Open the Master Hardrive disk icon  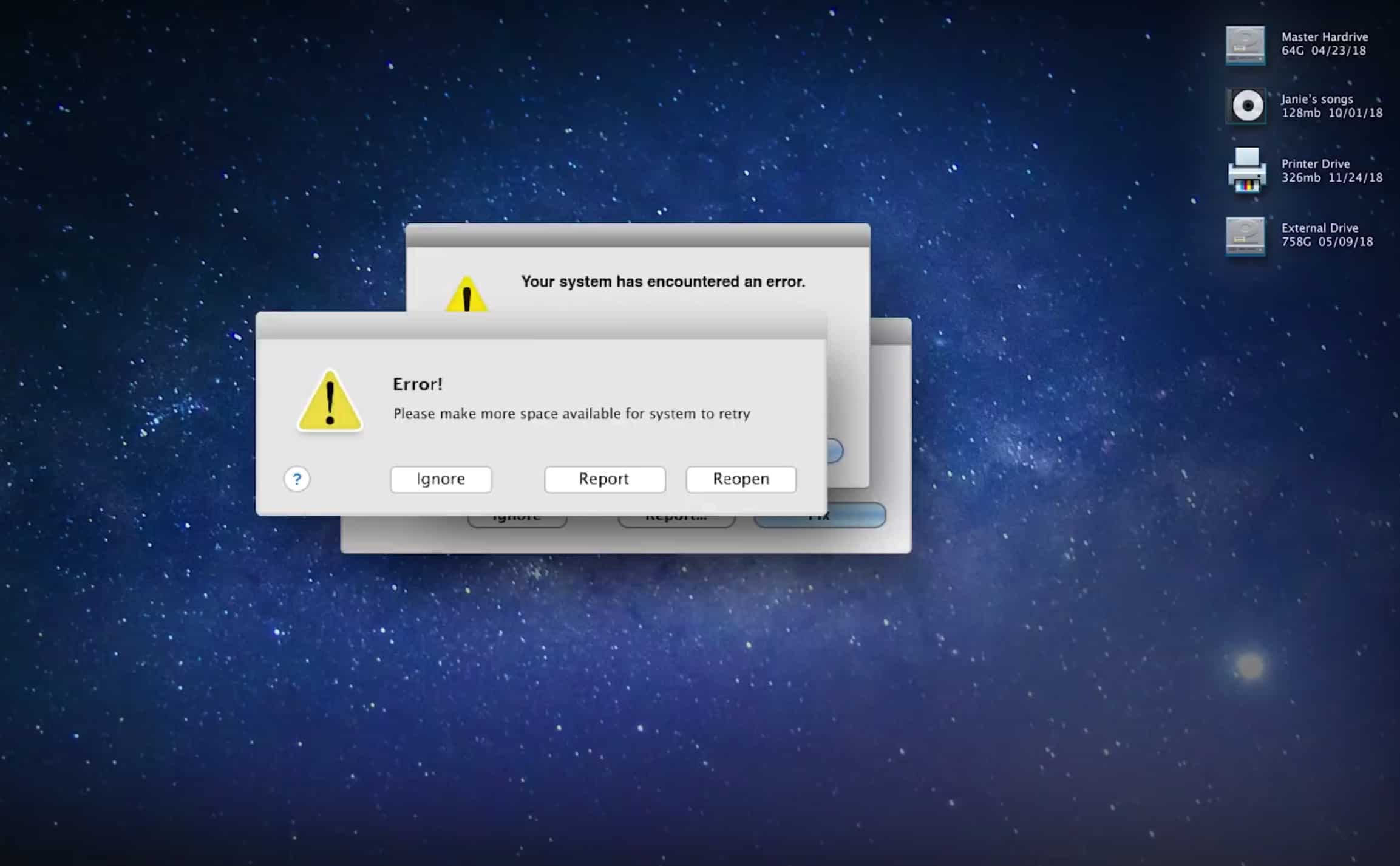(1245, 44)
